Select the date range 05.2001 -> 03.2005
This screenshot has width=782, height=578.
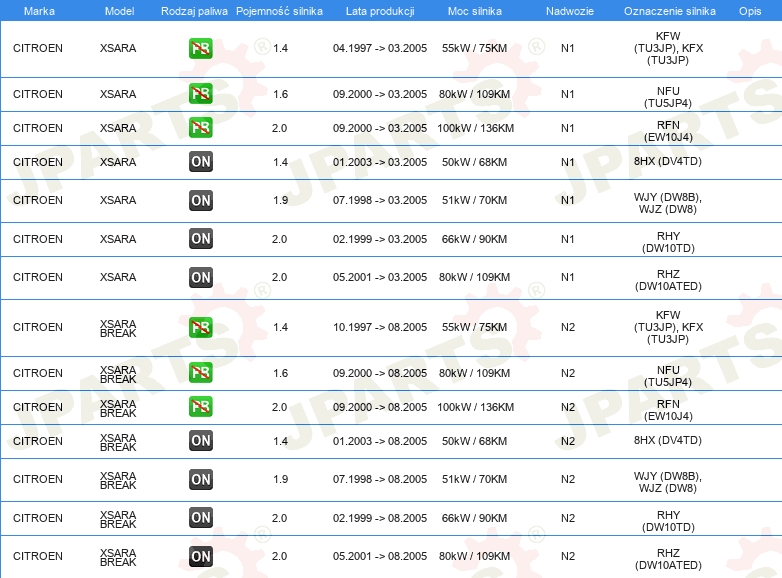[x=380, y=277]
